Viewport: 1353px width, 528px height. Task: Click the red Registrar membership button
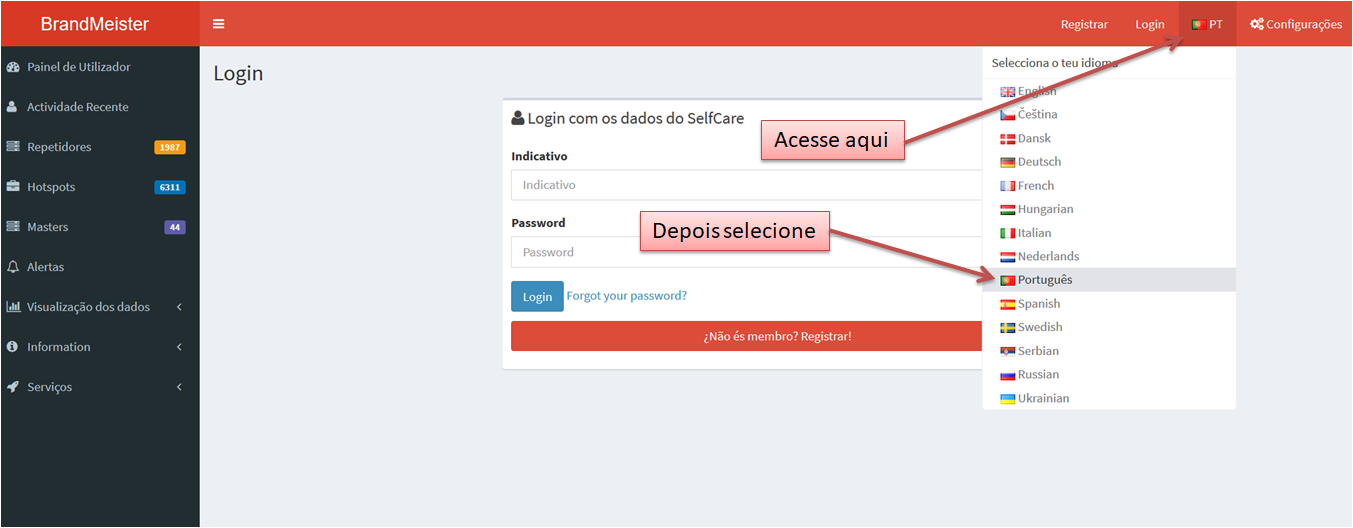(746, 336)
